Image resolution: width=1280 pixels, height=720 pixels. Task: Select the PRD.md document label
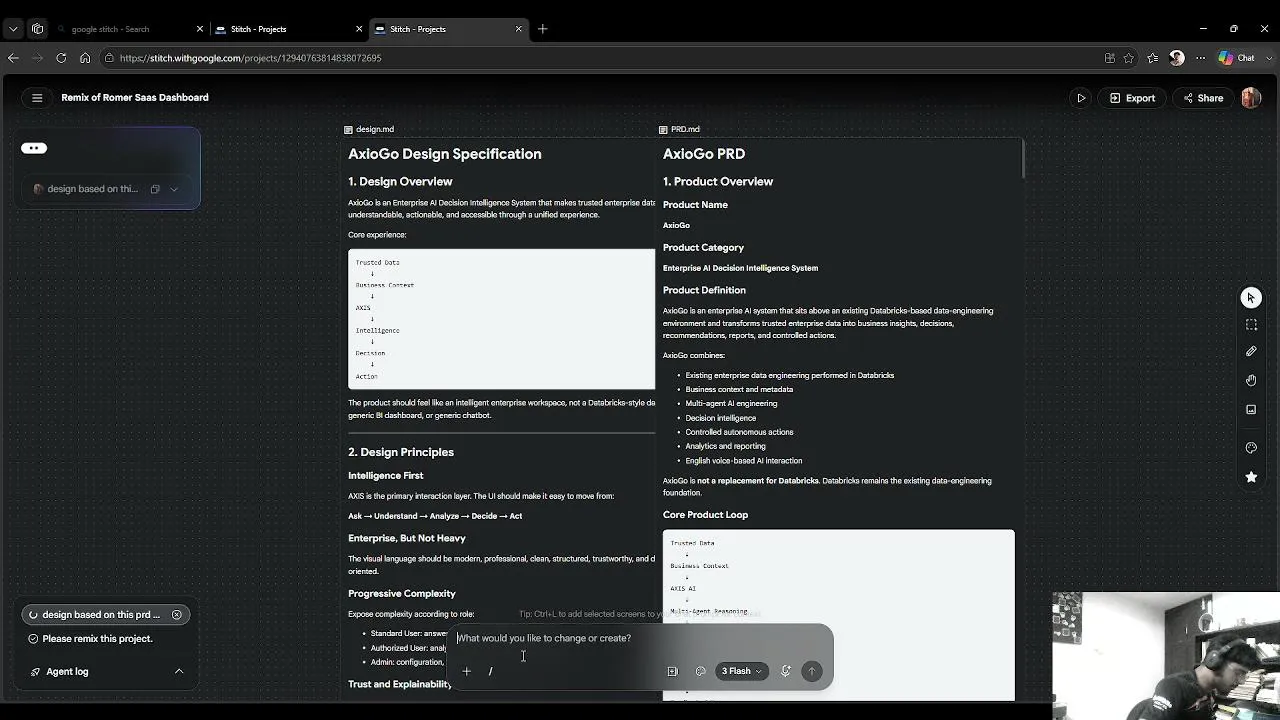click(x=679, y=129)
